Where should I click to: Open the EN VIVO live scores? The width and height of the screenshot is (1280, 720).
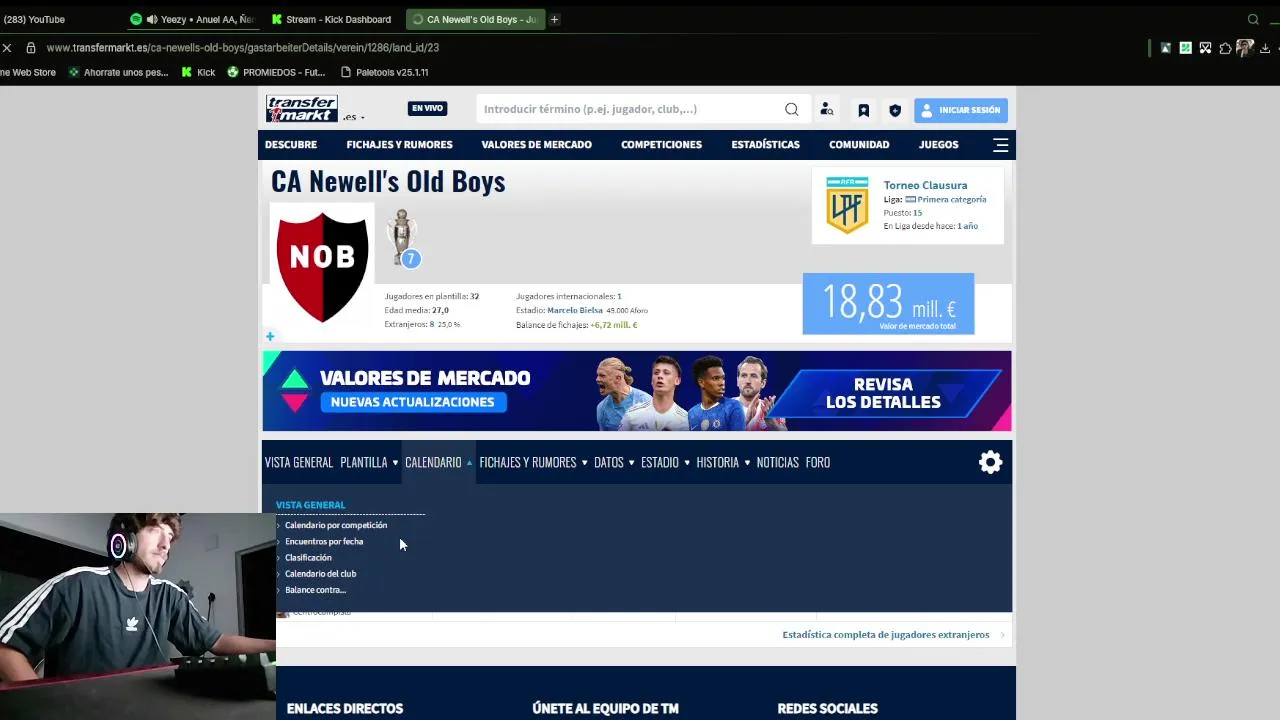[x=427, y=108]
